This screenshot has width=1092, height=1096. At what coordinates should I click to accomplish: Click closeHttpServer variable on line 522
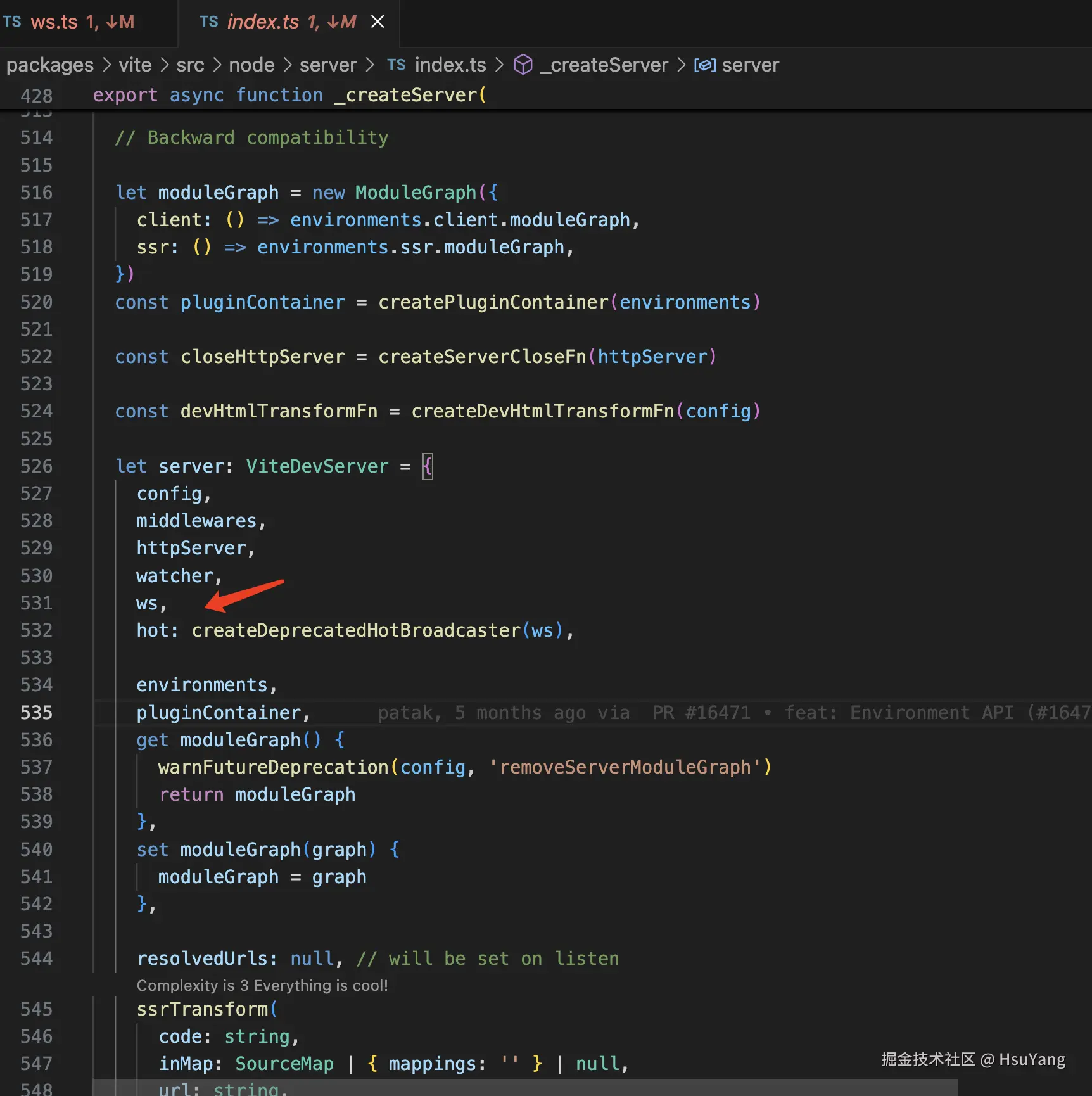(x=262, y=357)
